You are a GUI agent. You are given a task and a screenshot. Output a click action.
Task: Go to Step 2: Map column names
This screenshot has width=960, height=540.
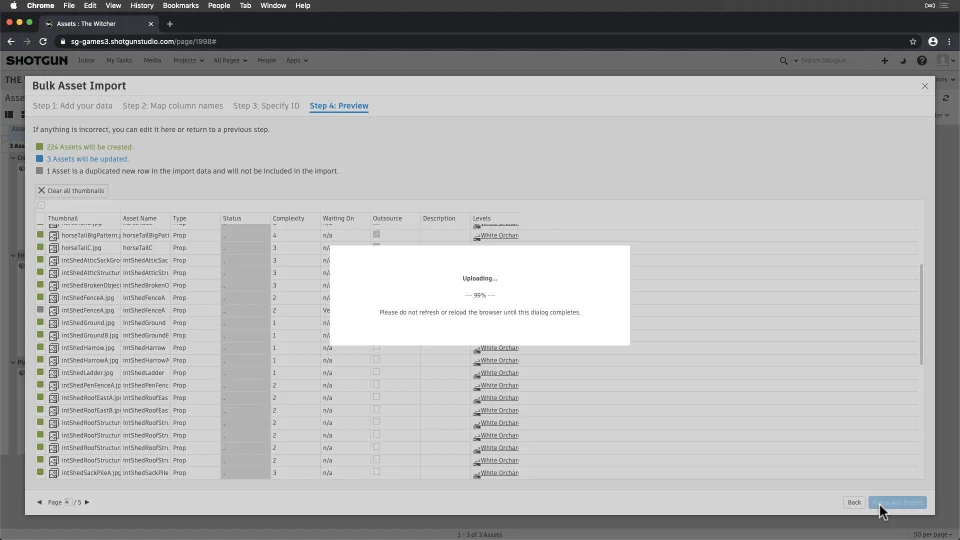173,106
